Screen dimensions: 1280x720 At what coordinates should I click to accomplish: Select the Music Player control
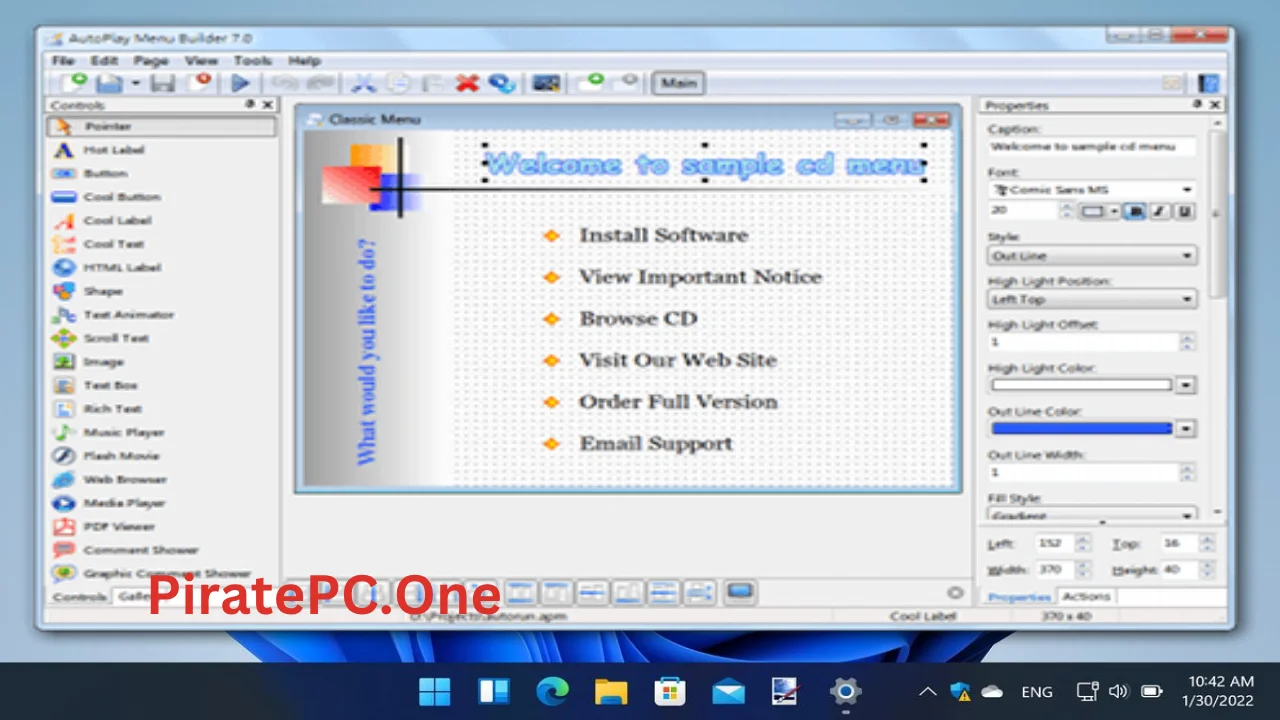click(x=162, y=433)
